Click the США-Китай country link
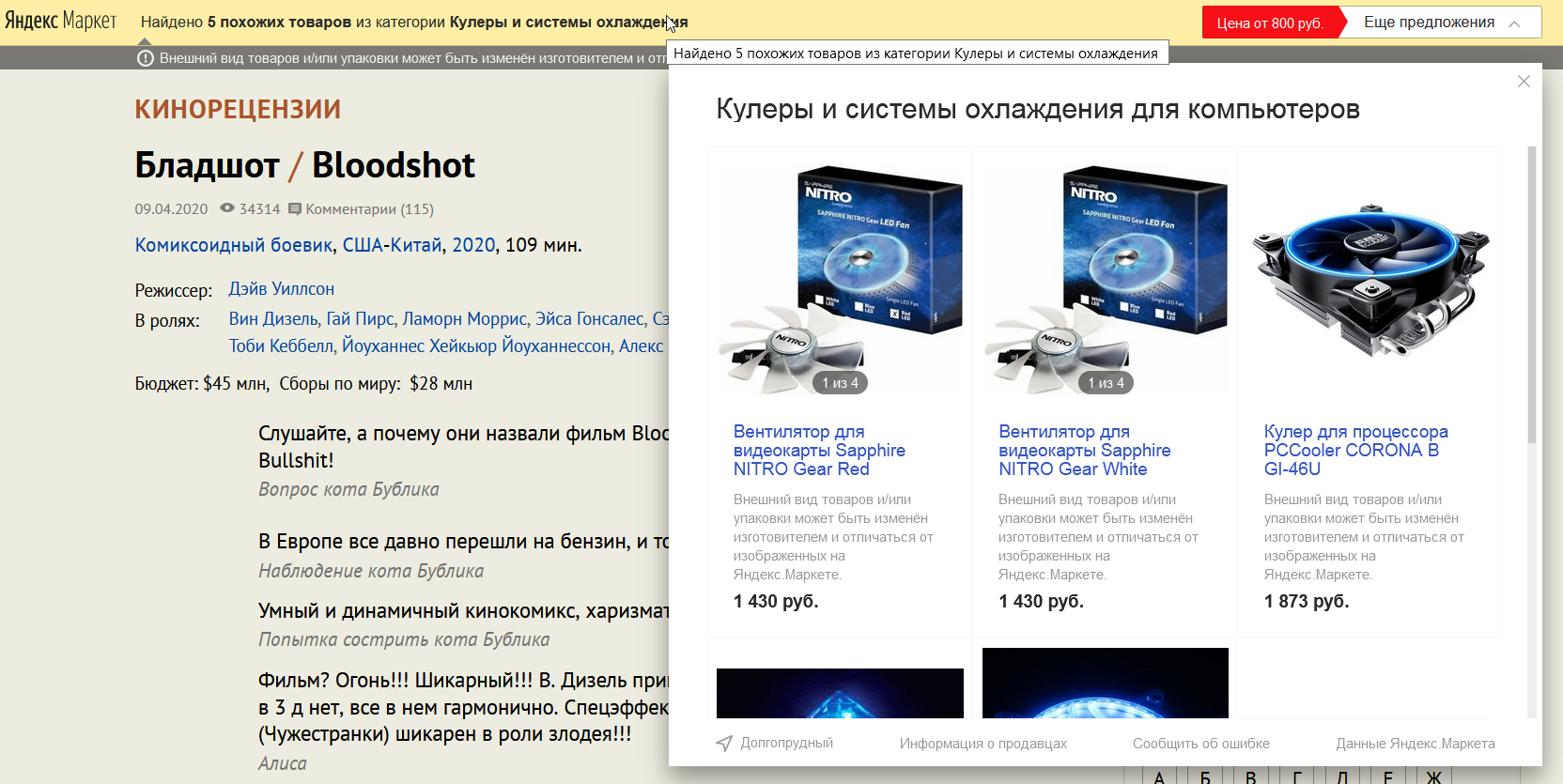The width and height of the screenshot is (1563, 784). click(x=392, y=245)
